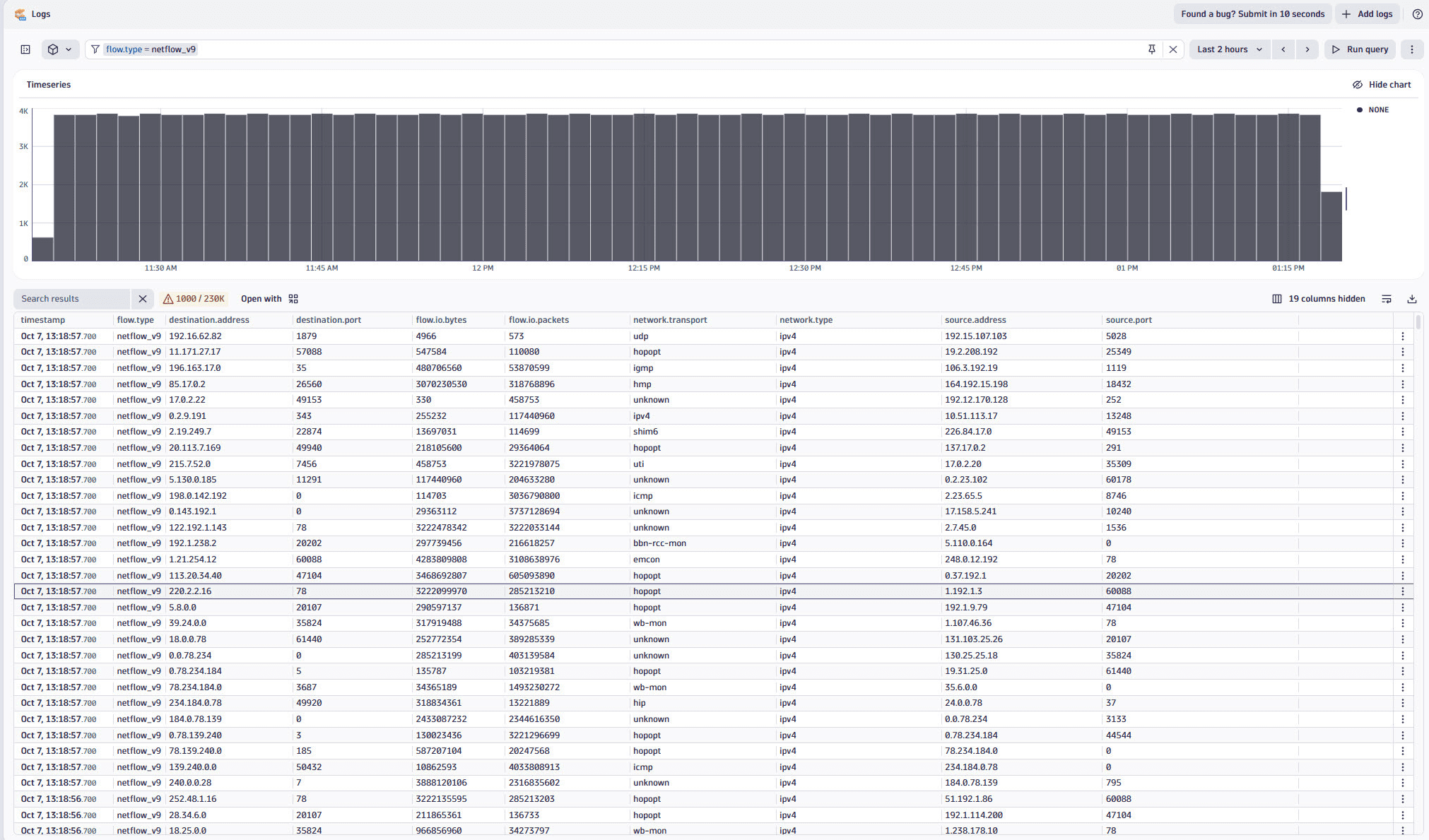Open the kebab menu on the 220.2.2.16 row
Screen dimensions: 1429x840
[1403, 591]
